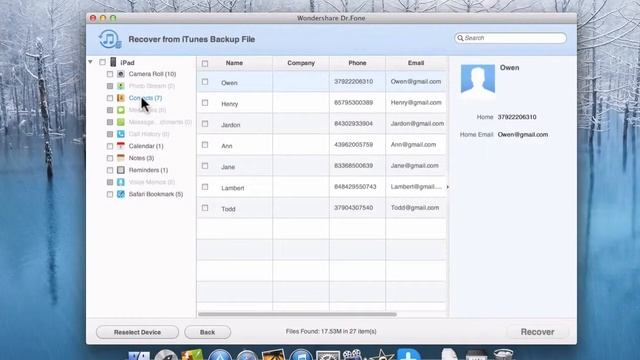Viewport: 640px width, 360px height.
Task: Check the checkbox for Owen
Action: coord(205,82)
